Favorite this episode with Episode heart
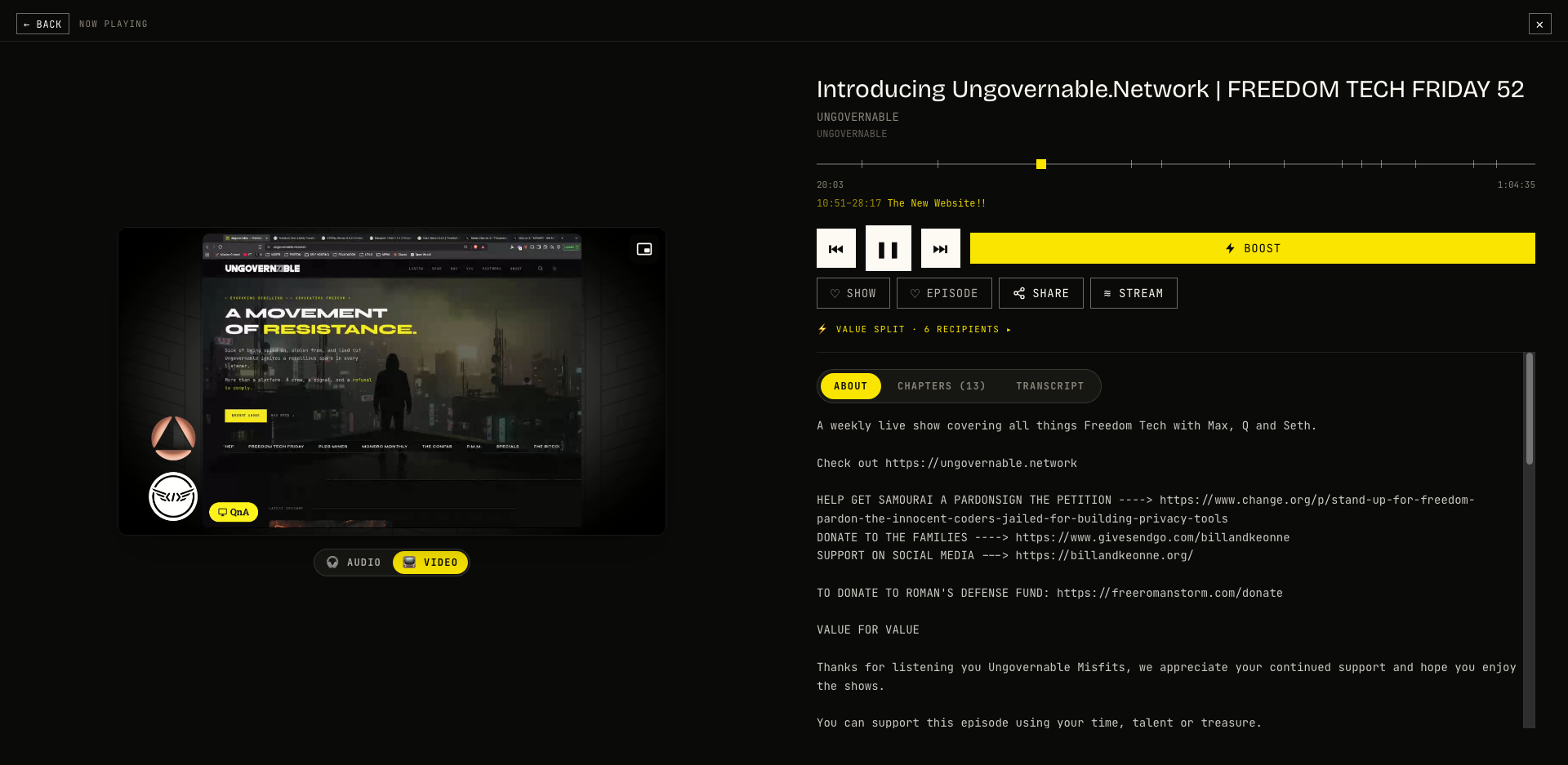 (x=944, y=293)
